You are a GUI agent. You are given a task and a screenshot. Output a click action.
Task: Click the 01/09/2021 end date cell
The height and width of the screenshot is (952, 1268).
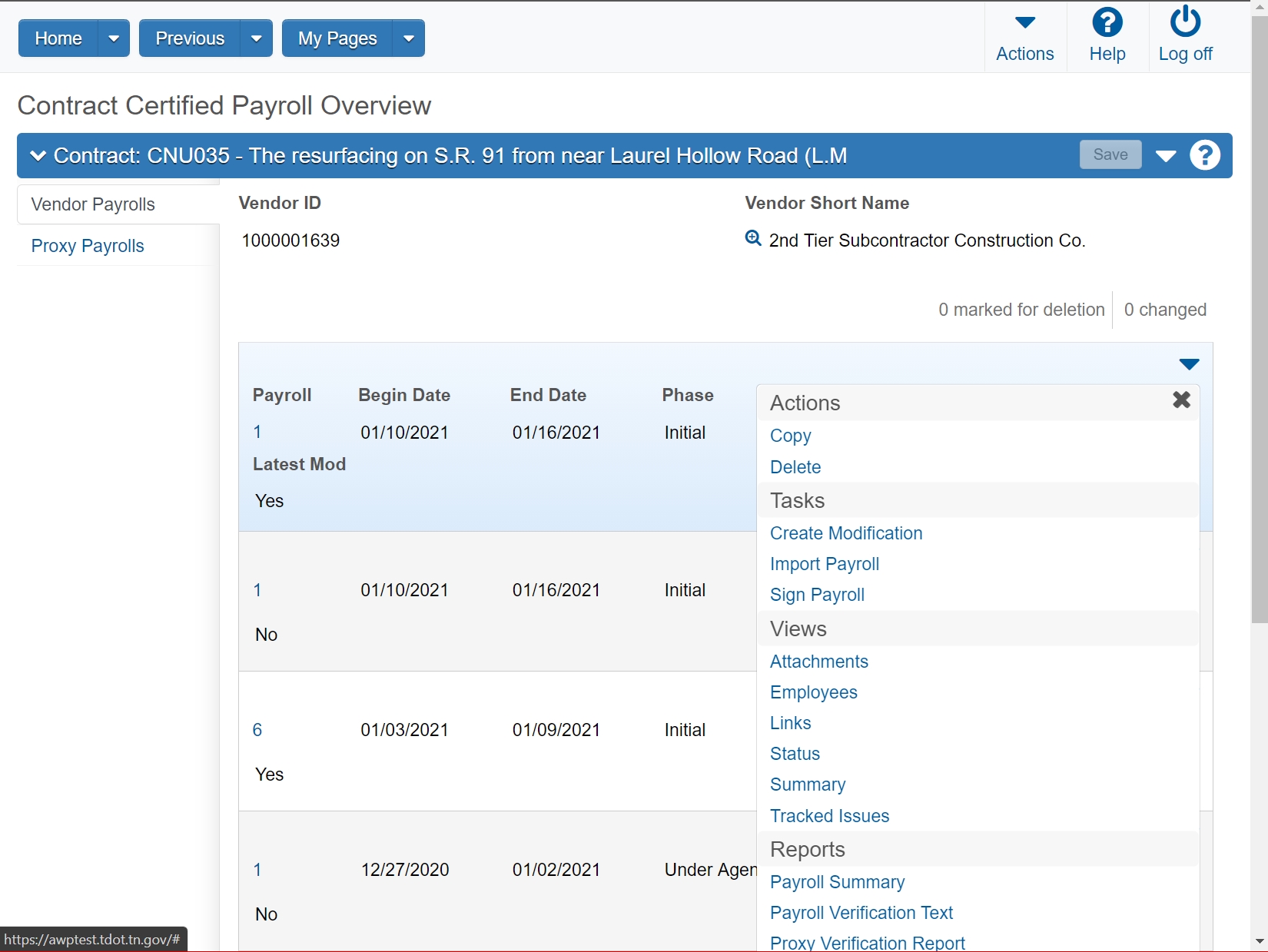point(556,730)
